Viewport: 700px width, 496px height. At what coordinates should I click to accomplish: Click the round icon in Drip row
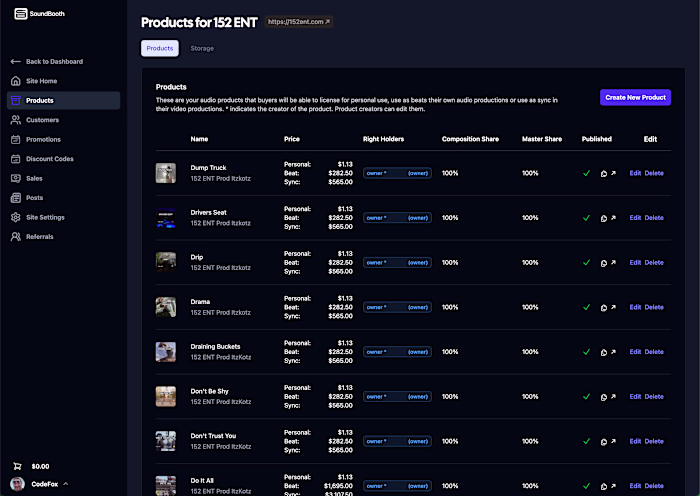click(604, 263)
